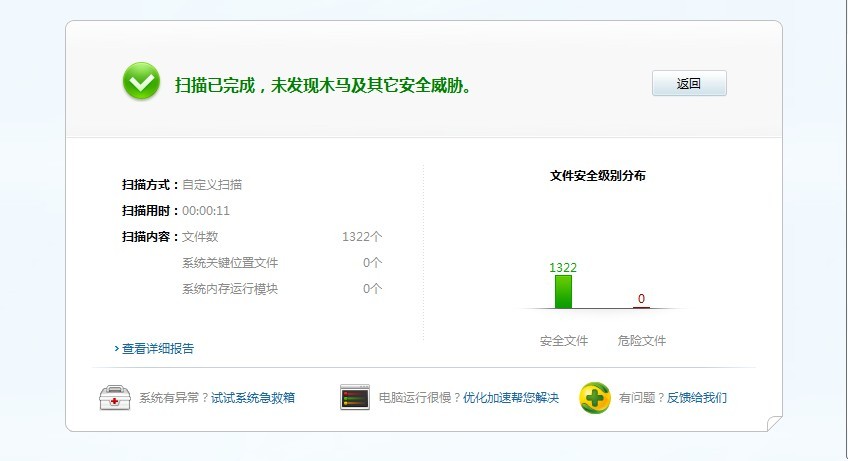This screenshot has width=848, height=461.
Task: Click the yellow-green feedback plus icon
Action: pyautogui.click(x=594, y=398)
